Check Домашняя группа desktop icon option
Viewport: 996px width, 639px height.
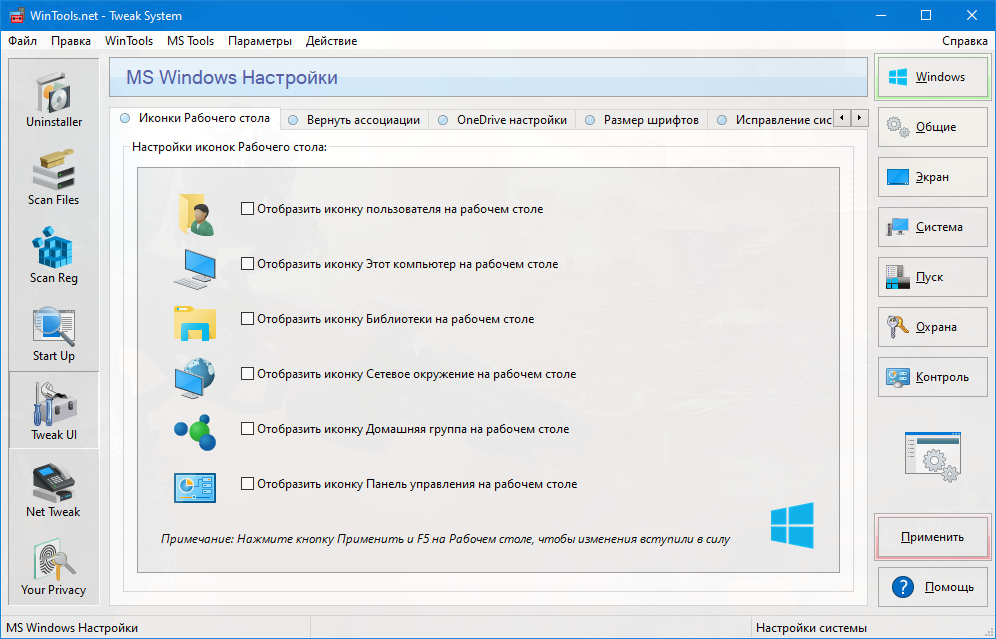[x=247, y=429]
